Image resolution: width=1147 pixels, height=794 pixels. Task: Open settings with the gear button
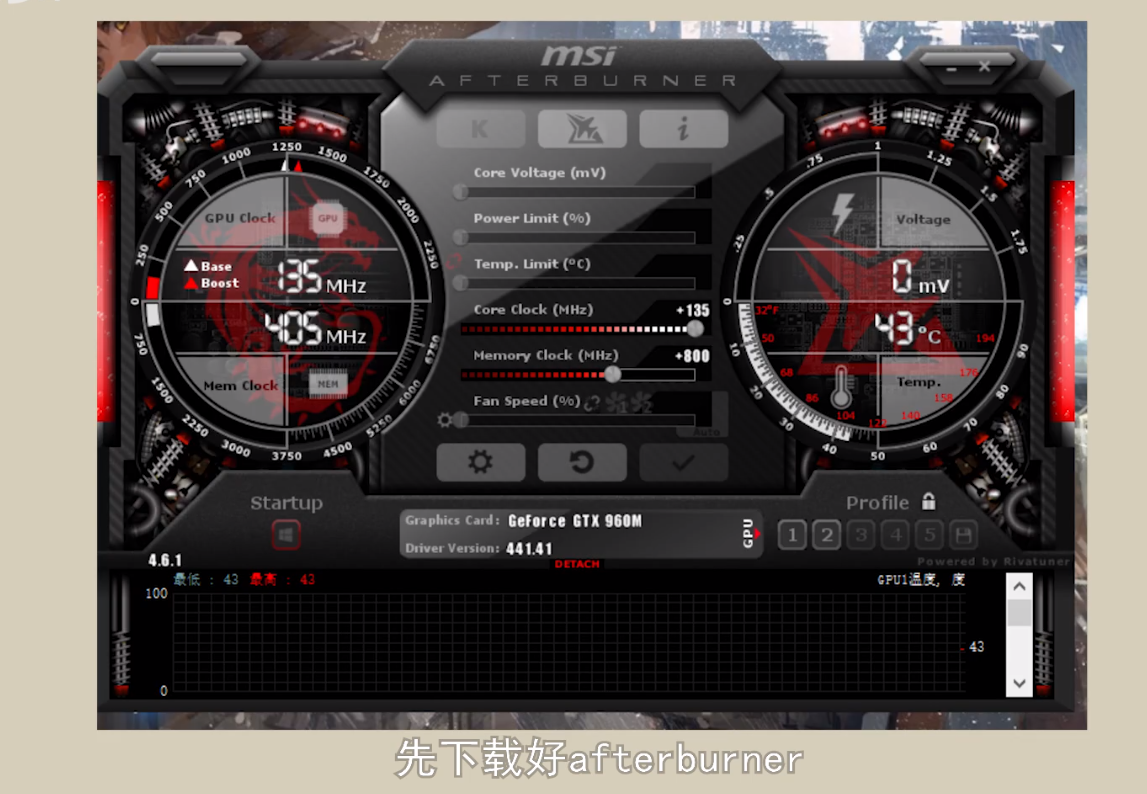tap(481, 462)
